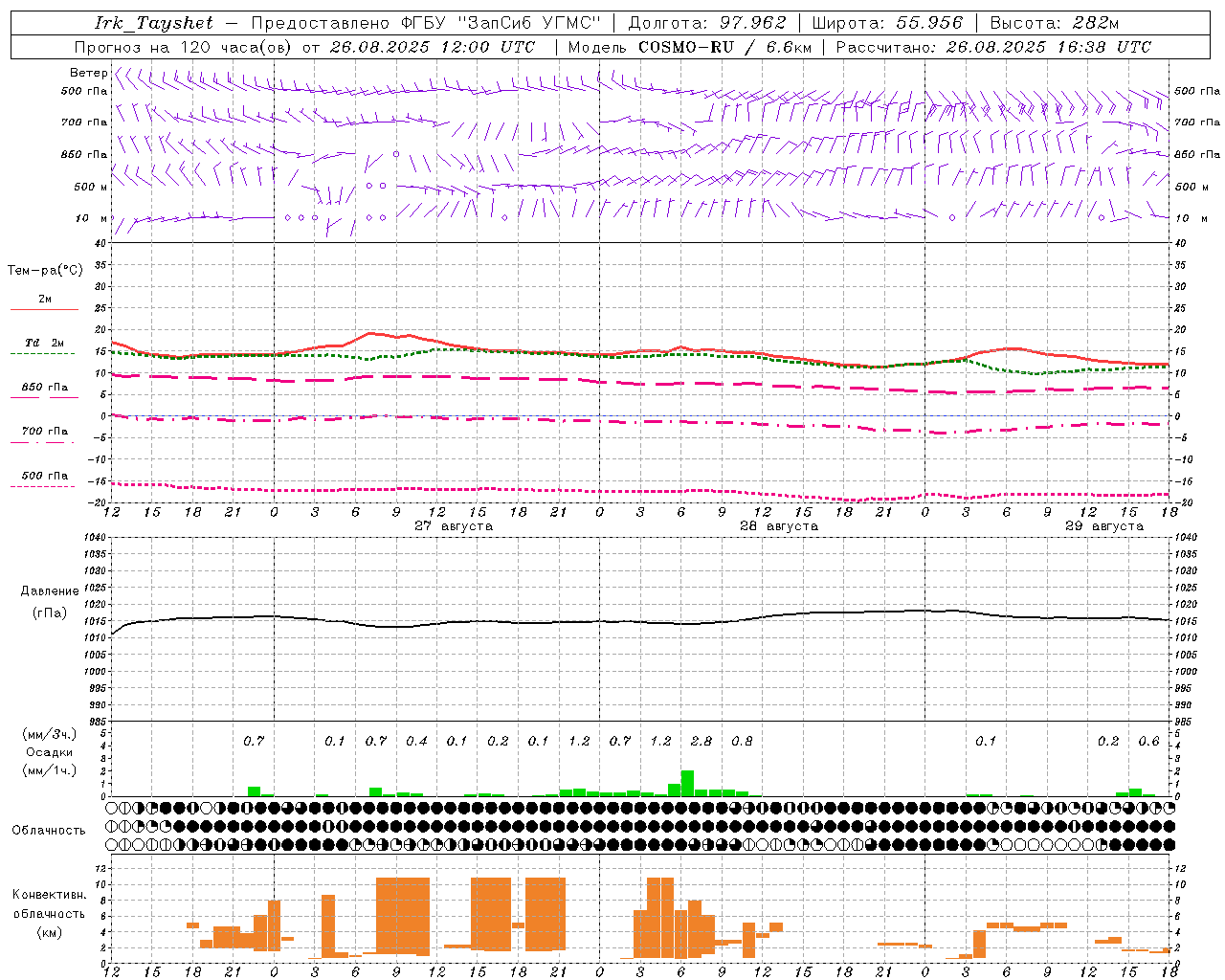Click the Конвективн. convective cloud label
Viewport: 1225px width, 980px height.
pos(50,895)
